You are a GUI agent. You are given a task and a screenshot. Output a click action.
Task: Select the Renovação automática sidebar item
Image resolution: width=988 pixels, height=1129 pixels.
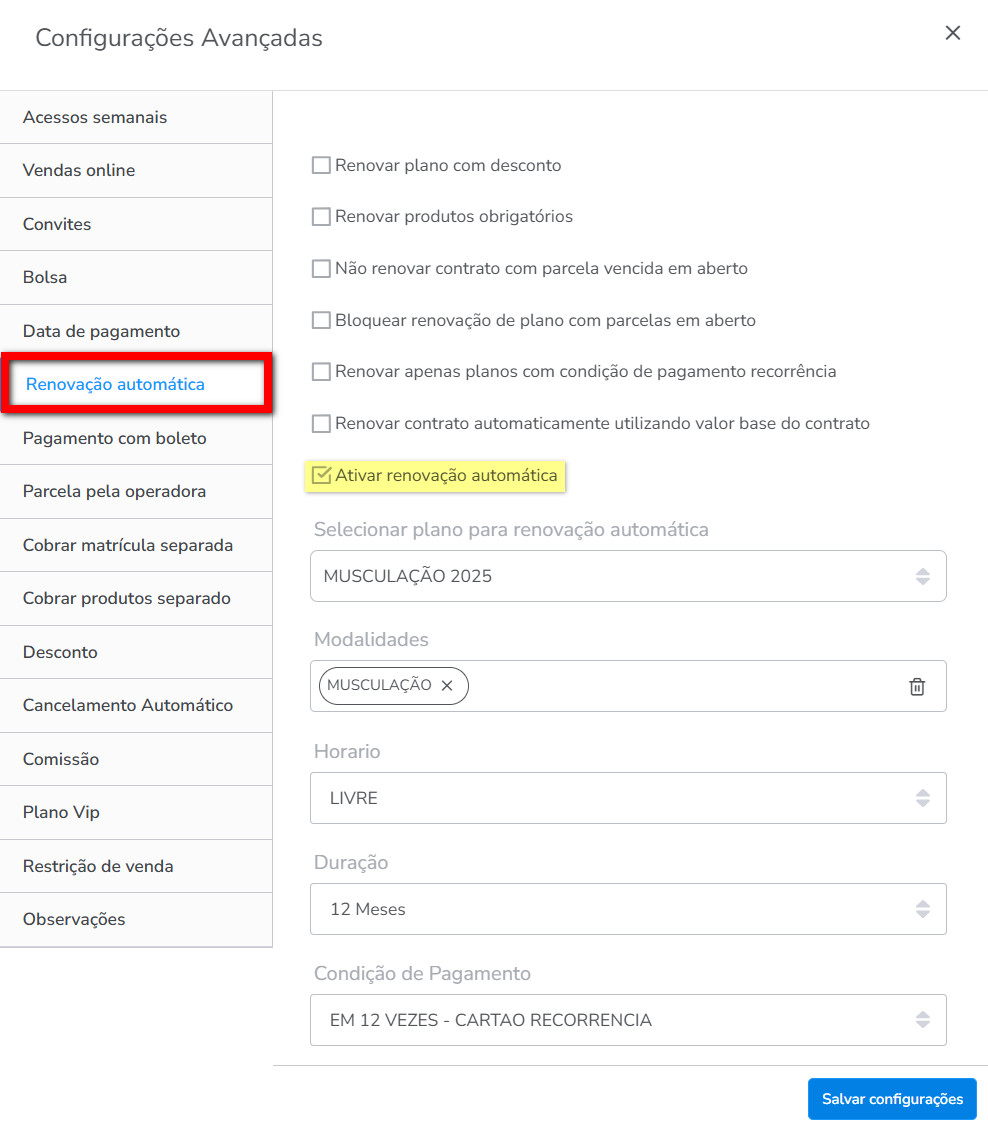[115, 384]
